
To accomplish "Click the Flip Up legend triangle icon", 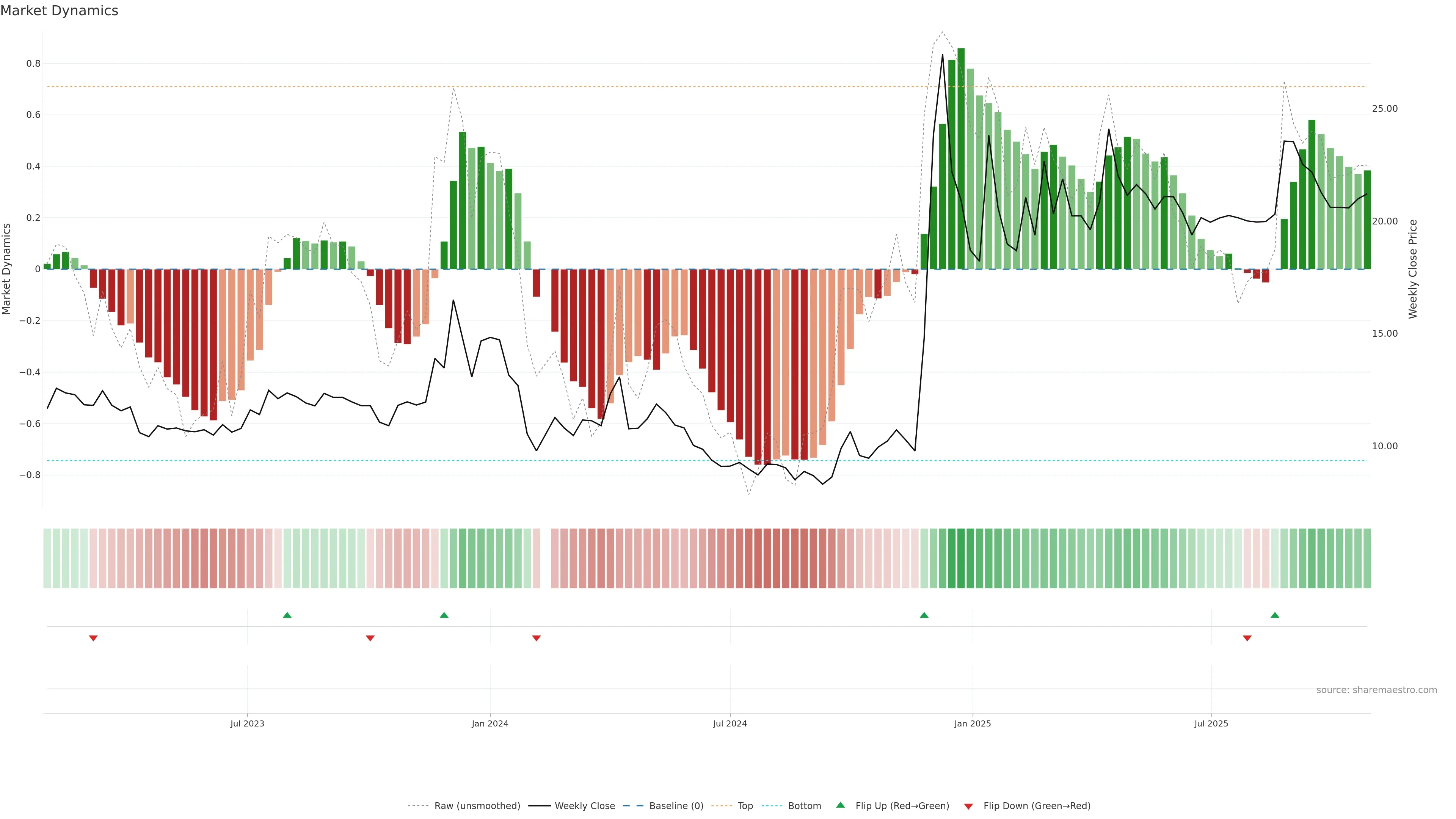I will 841,805.
